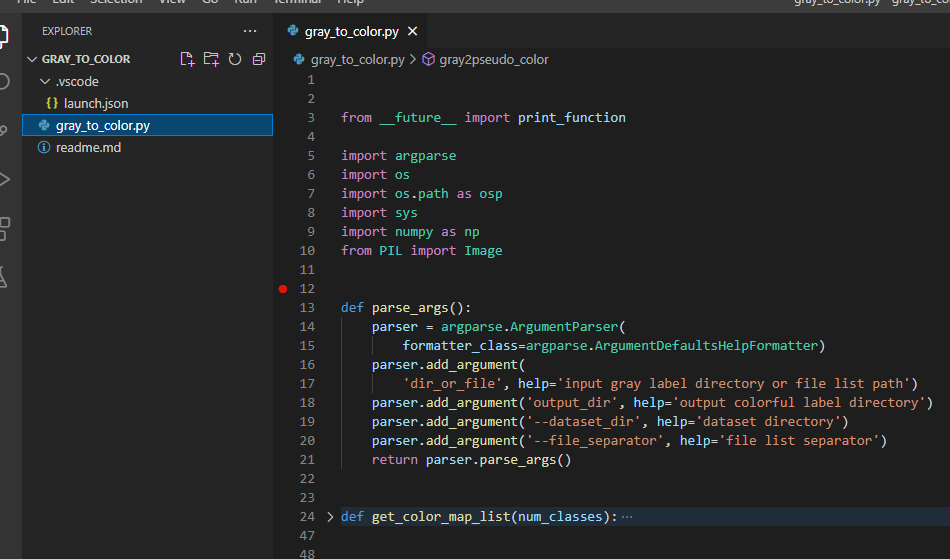950x559 pixels.
Task: Refresh the Explorer file tree
Action: 235,59
